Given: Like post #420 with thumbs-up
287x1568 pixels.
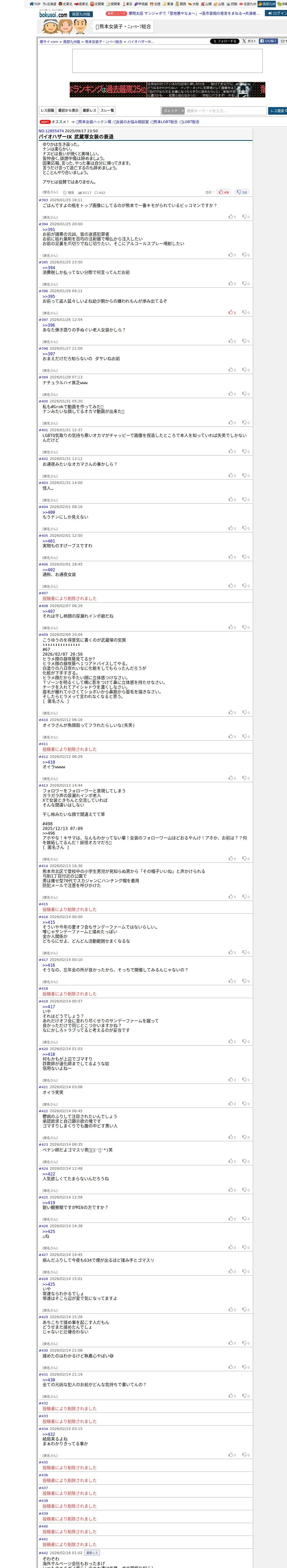Looking at the screenshot, I should coord(232,1080).
